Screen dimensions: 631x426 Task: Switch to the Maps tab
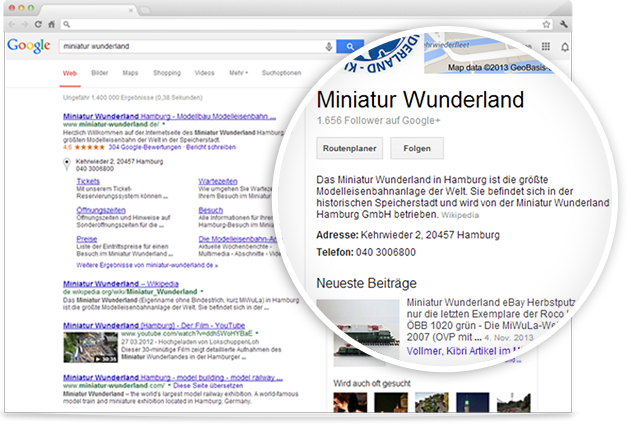(130, 73)
